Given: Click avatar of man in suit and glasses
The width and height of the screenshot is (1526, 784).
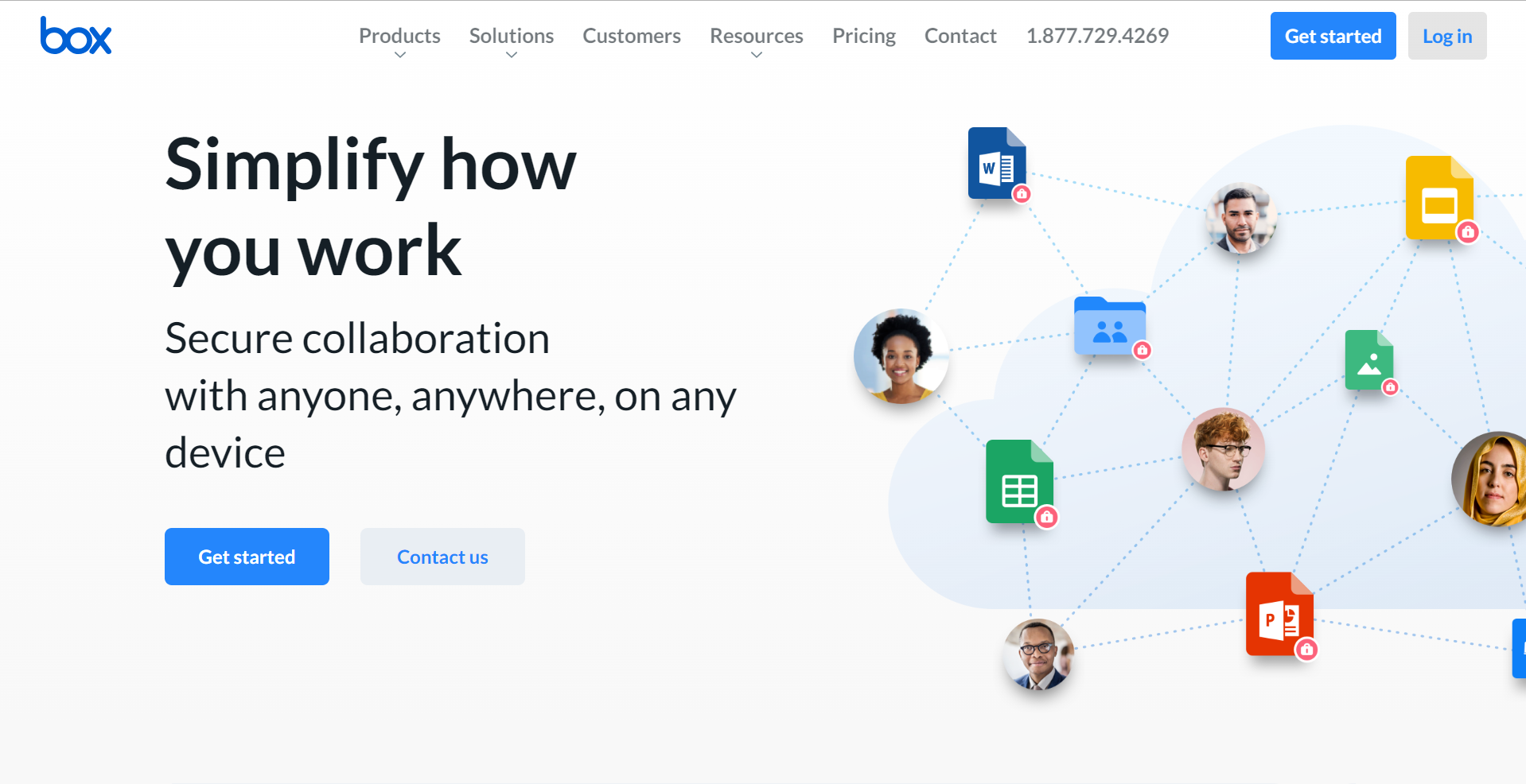Looking at the screenshot, I should coord(1039,654).
